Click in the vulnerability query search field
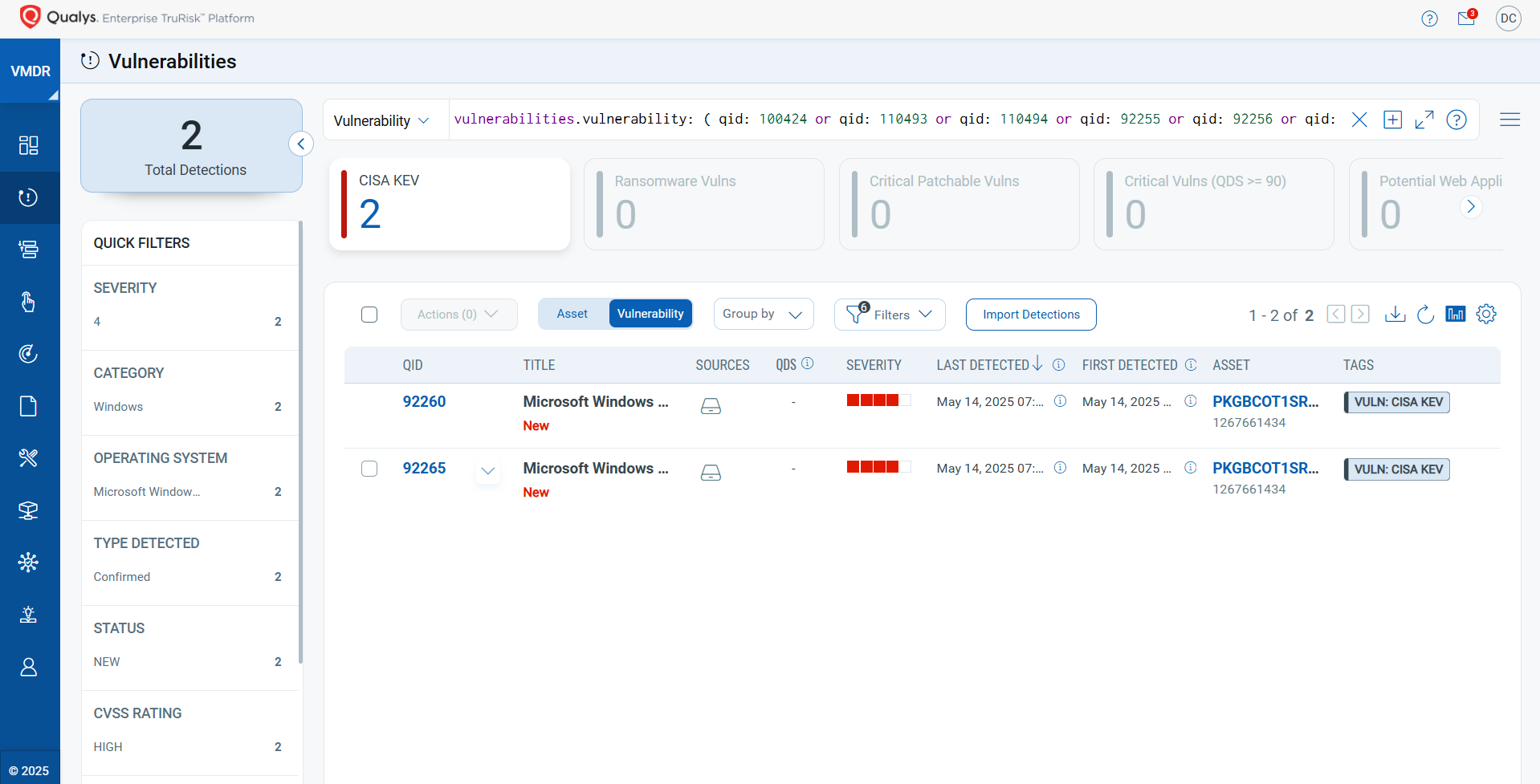1540x784 pixels. 894,120
